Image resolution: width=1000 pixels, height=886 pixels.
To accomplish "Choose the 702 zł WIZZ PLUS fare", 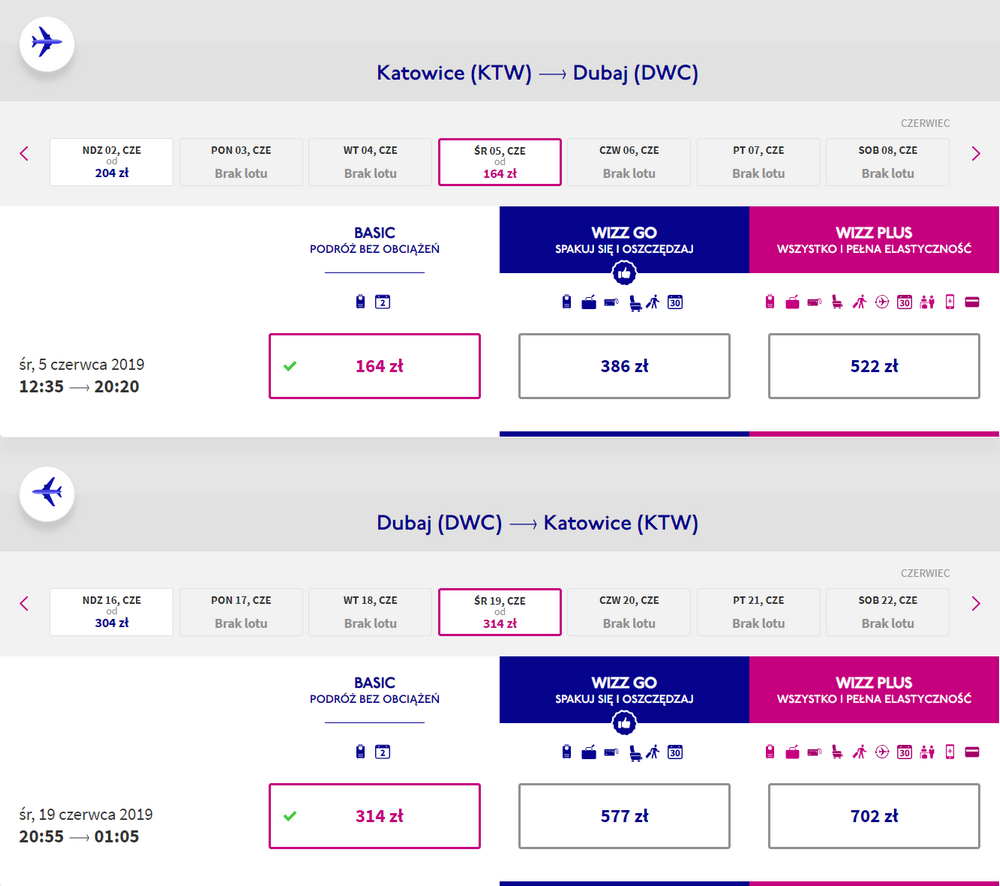I will click(874, 816).
